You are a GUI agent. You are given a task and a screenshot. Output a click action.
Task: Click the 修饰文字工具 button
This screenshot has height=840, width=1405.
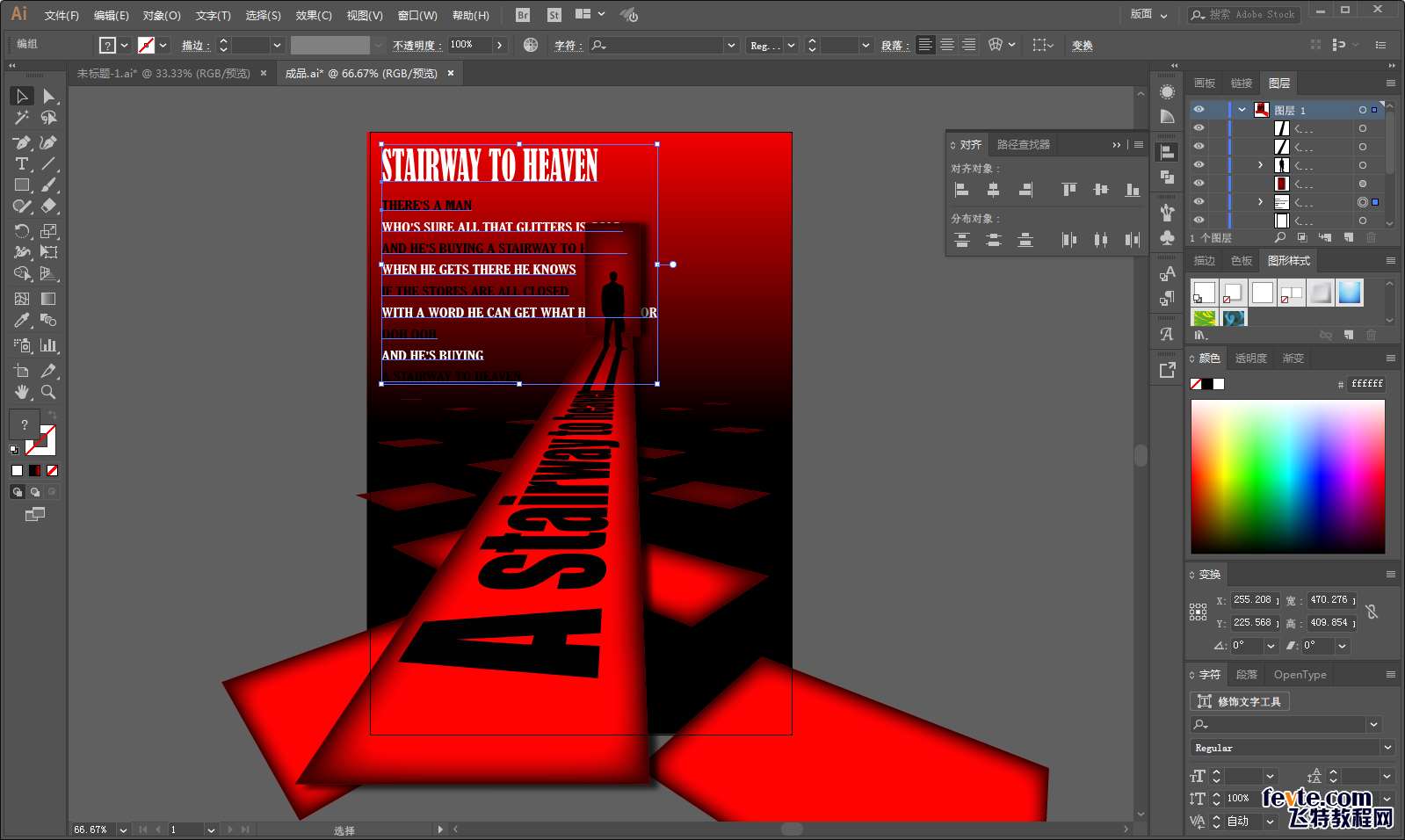(1240, 701)
